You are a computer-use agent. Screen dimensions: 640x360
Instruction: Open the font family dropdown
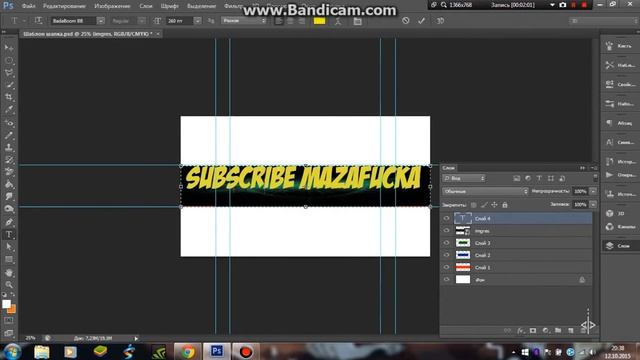100,20
